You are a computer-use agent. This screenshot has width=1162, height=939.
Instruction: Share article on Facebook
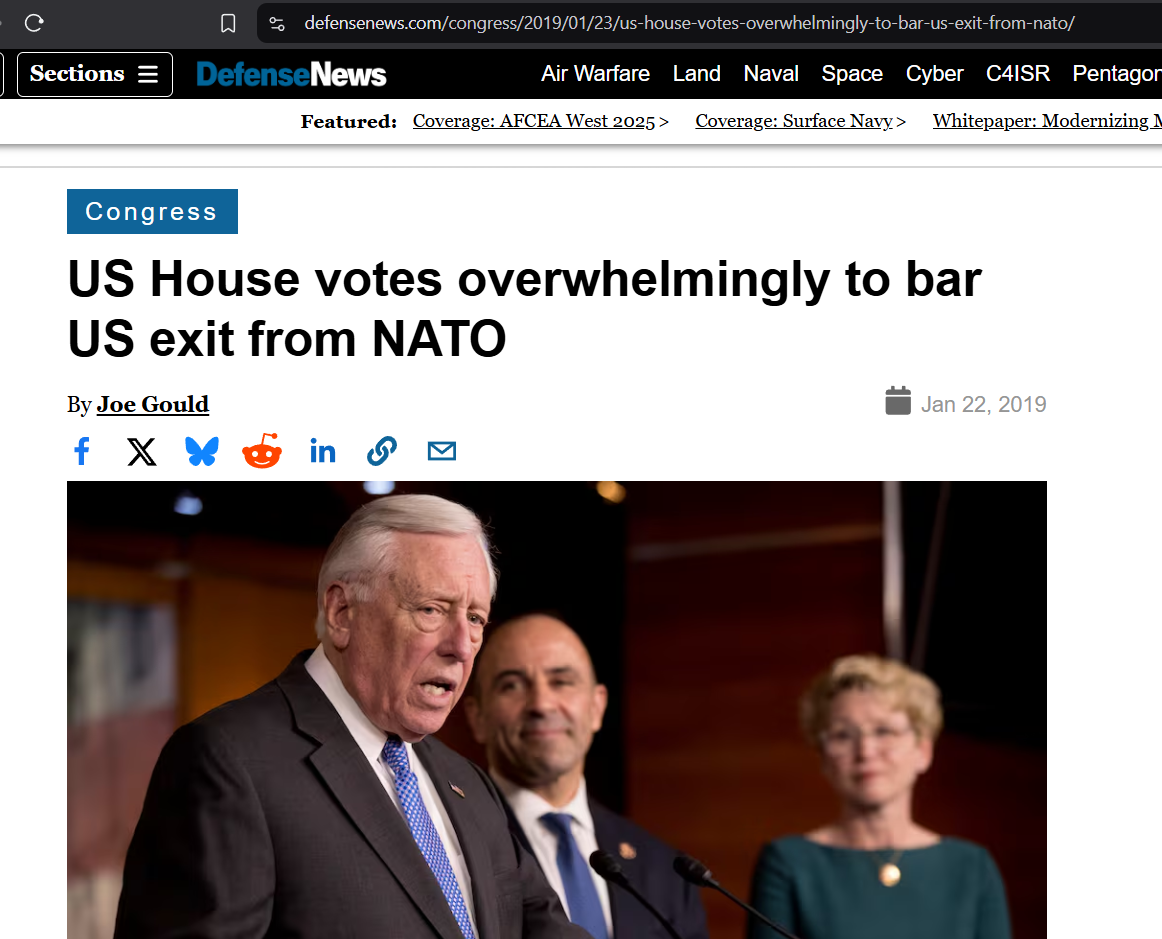[82, 451]
